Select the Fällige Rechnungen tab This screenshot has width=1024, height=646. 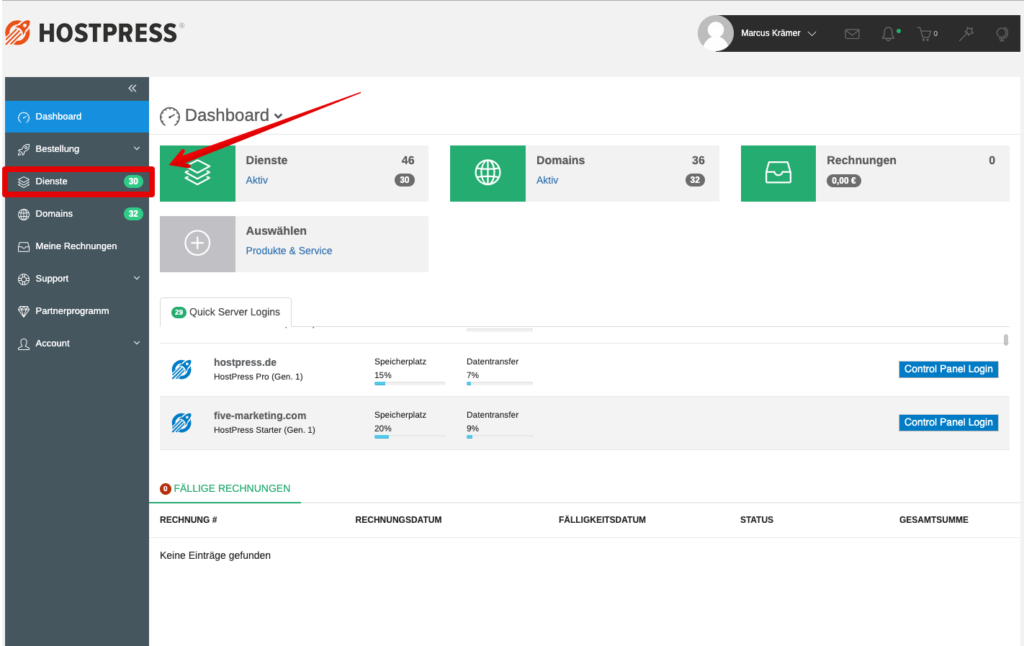225,489
